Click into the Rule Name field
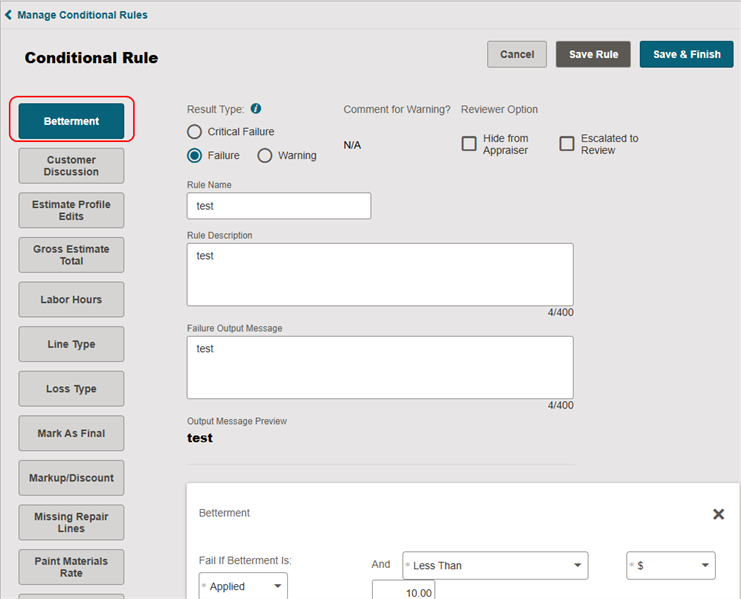741x599 pixels. tap(279, 206)
